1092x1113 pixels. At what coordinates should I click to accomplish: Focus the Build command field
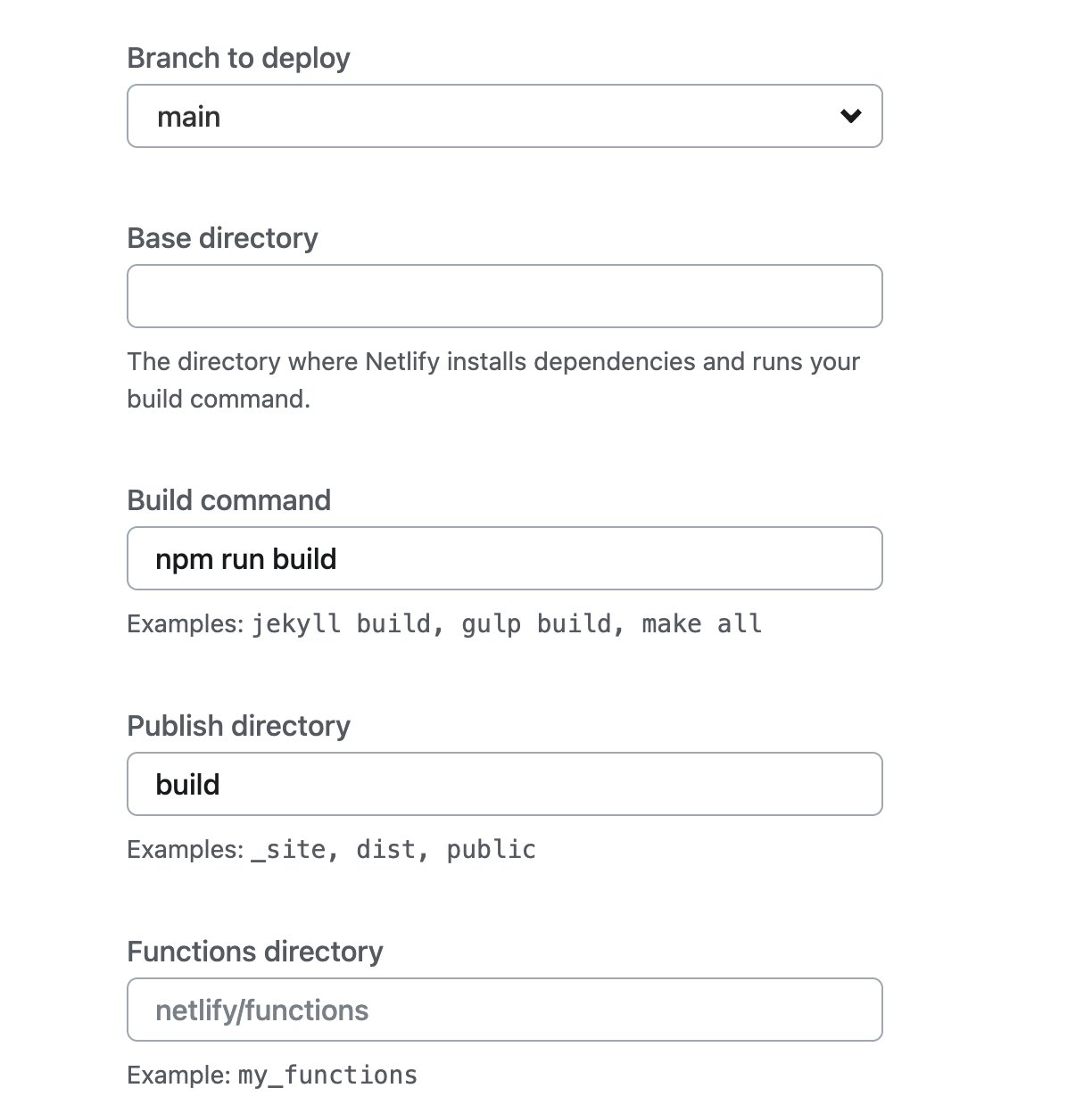(x=504, y=559)
